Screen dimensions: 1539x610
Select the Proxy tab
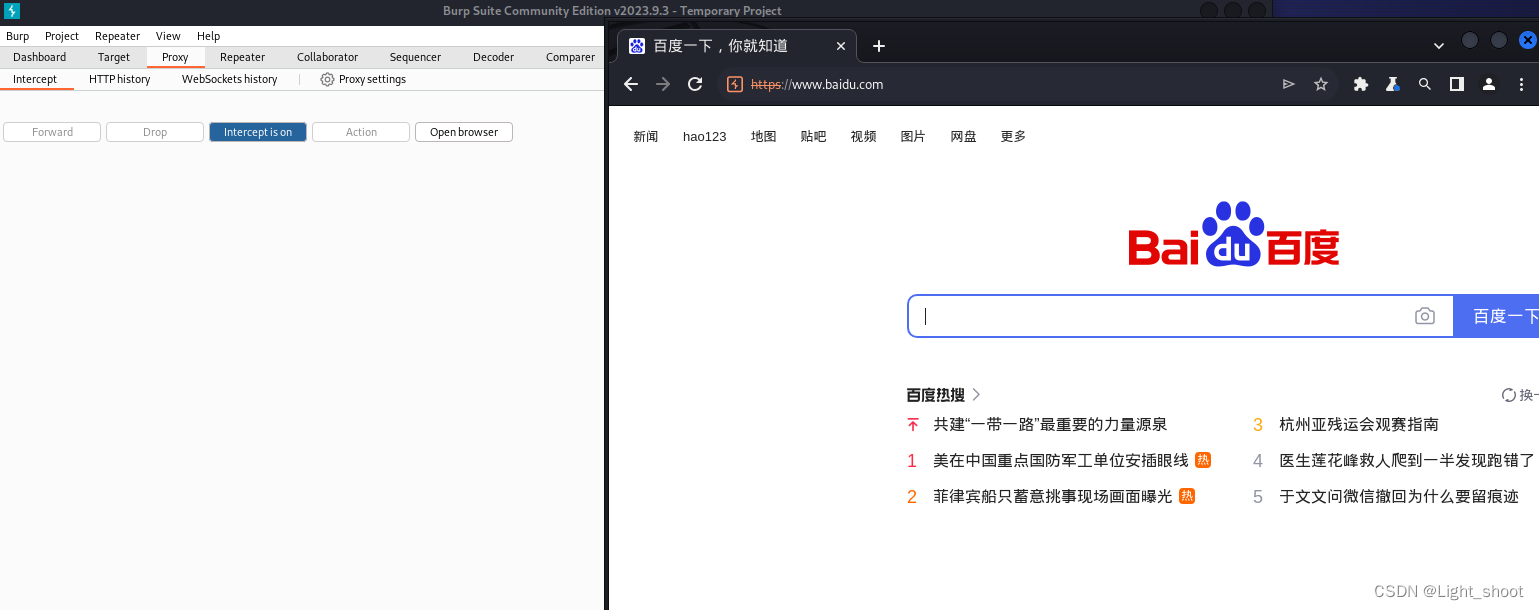(x=175, y=57)
